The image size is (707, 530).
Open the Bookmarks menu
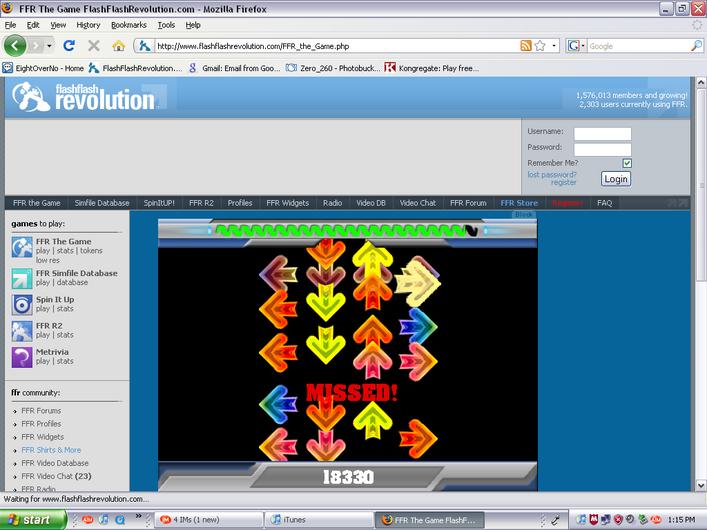pos(129,25)
